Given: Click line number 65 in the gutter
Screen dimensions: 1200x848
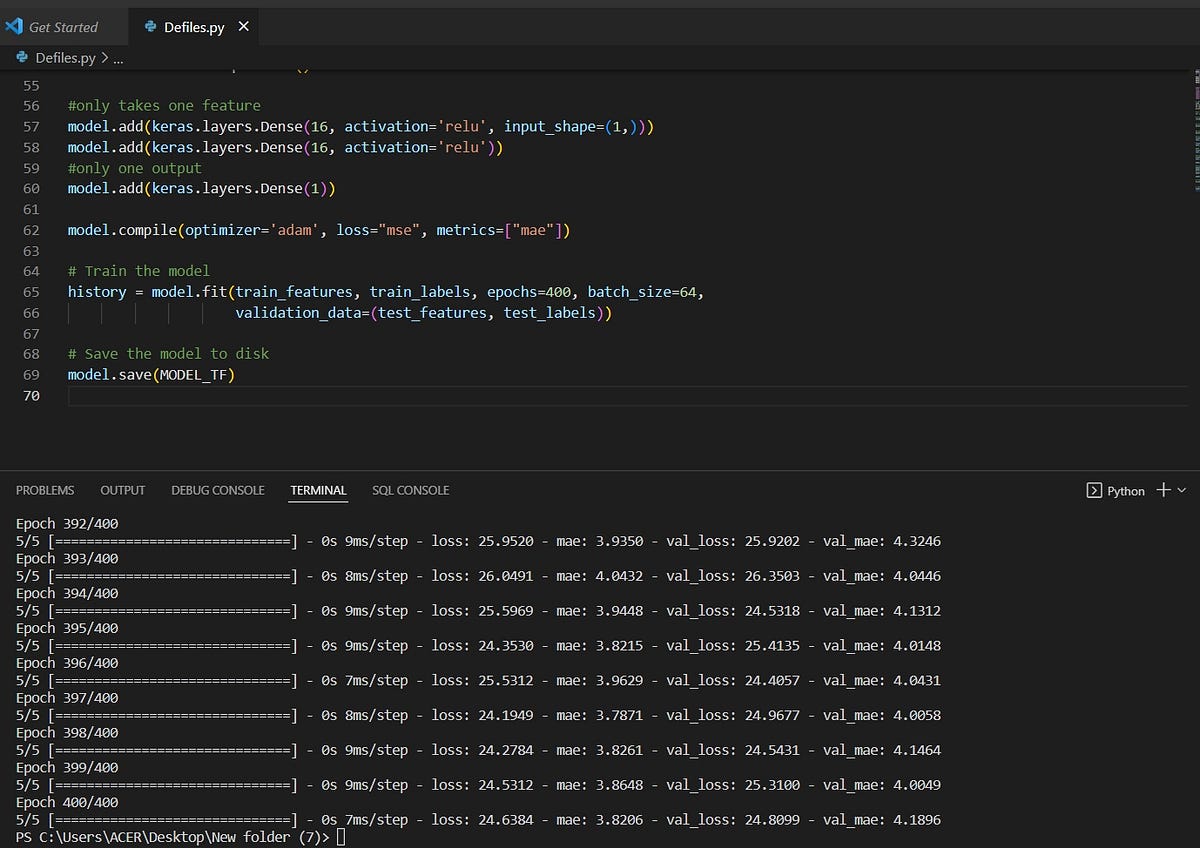Looking at the screenshot, I should pyautogui.click(x=31, y=292).
